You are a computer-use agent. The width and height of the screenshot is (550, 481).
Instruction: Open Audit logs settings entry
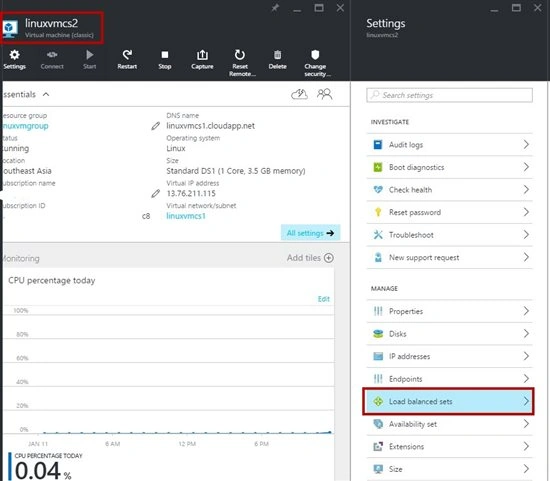coord(449,145)
